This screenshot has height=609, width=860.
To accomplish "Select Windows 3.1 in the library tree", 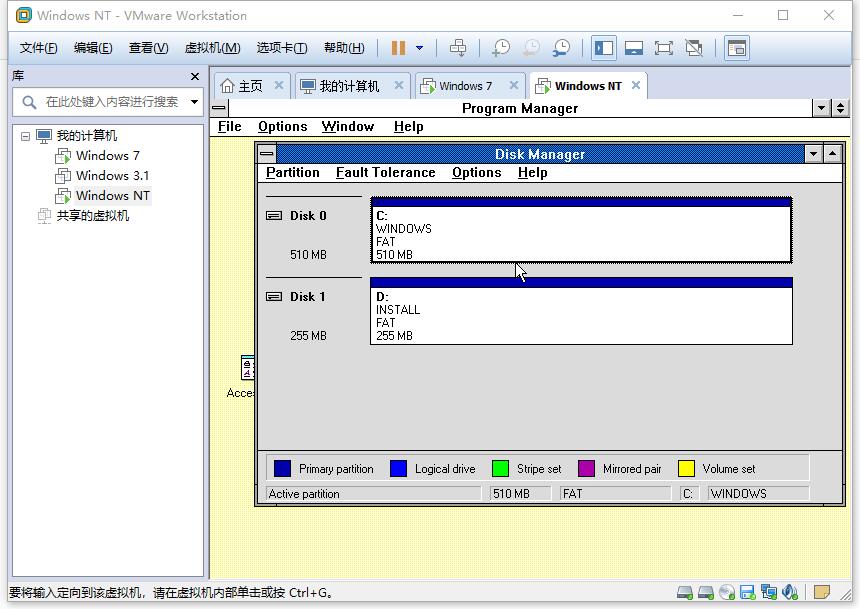I will [x=112, y=176].
